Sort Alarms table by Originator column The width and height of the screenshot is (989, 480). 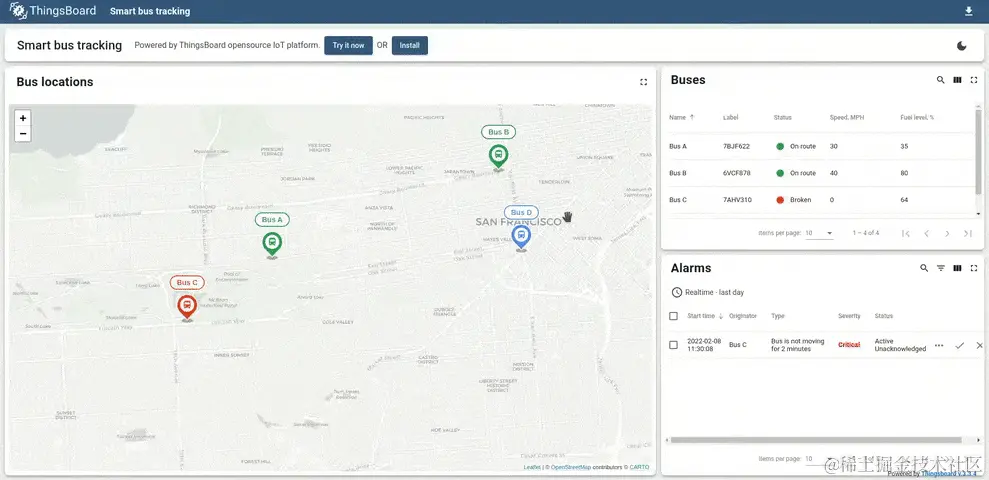coord(743,316)
